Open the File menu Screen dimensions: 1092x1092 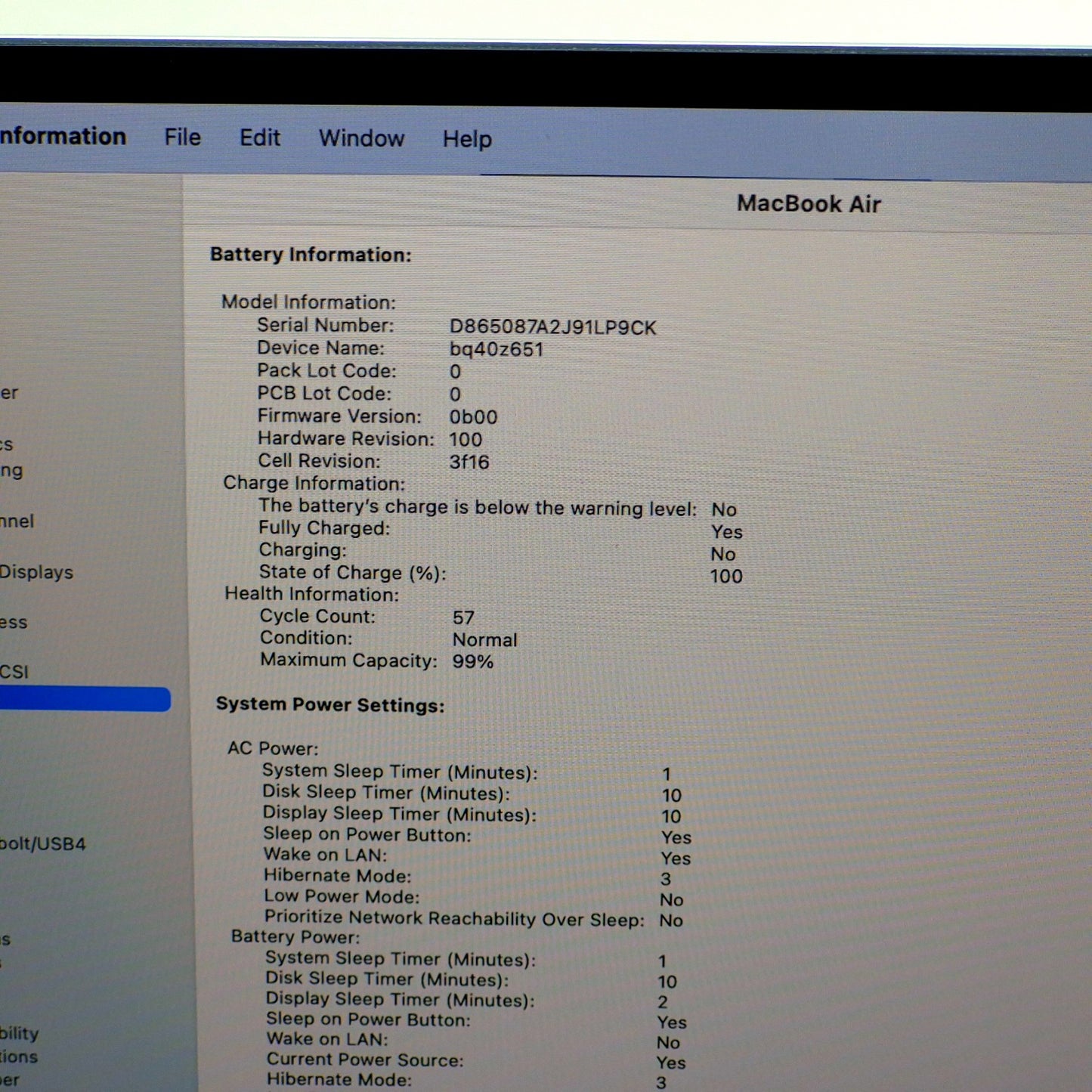point(182,138)
